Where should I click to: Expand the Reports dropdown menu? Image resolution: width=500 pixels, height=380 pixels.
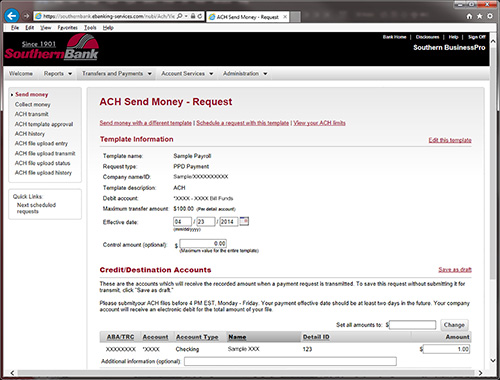[x=58, y=73]
